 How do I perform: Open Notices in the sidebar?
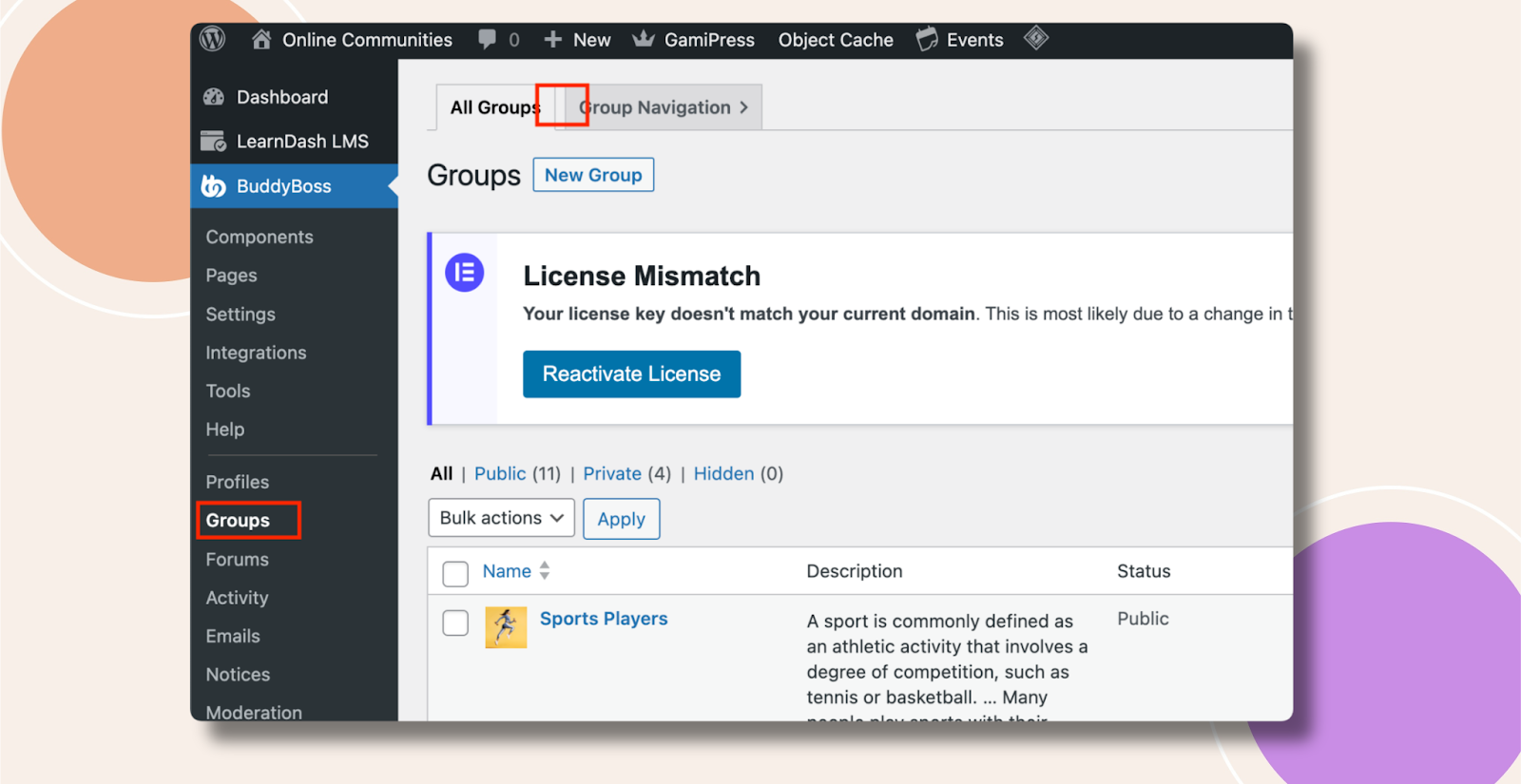click(x=239, y=675)
